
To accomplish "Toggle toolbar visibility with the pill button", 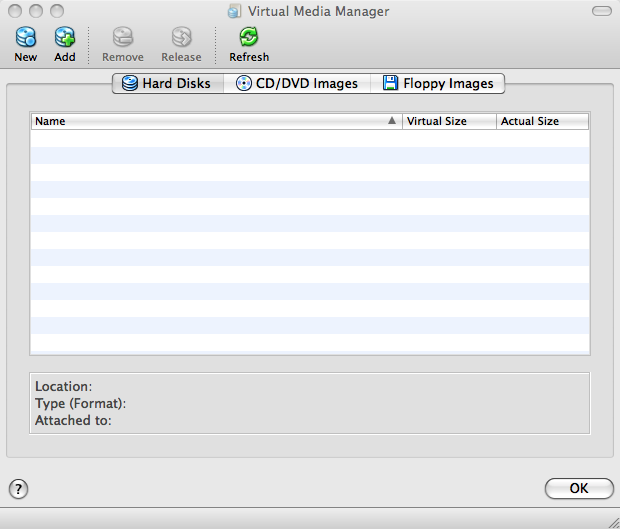I will [600, 12].
